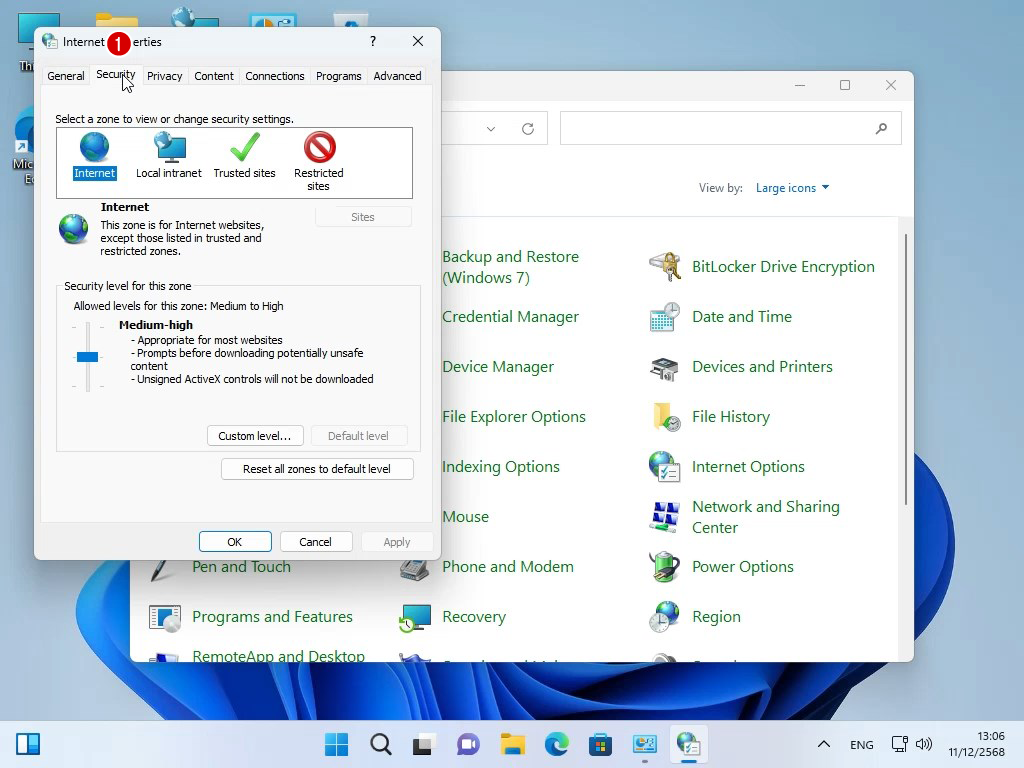Click Reset all zones to default level
This screenshot has width=1024, height=768.
317,469
